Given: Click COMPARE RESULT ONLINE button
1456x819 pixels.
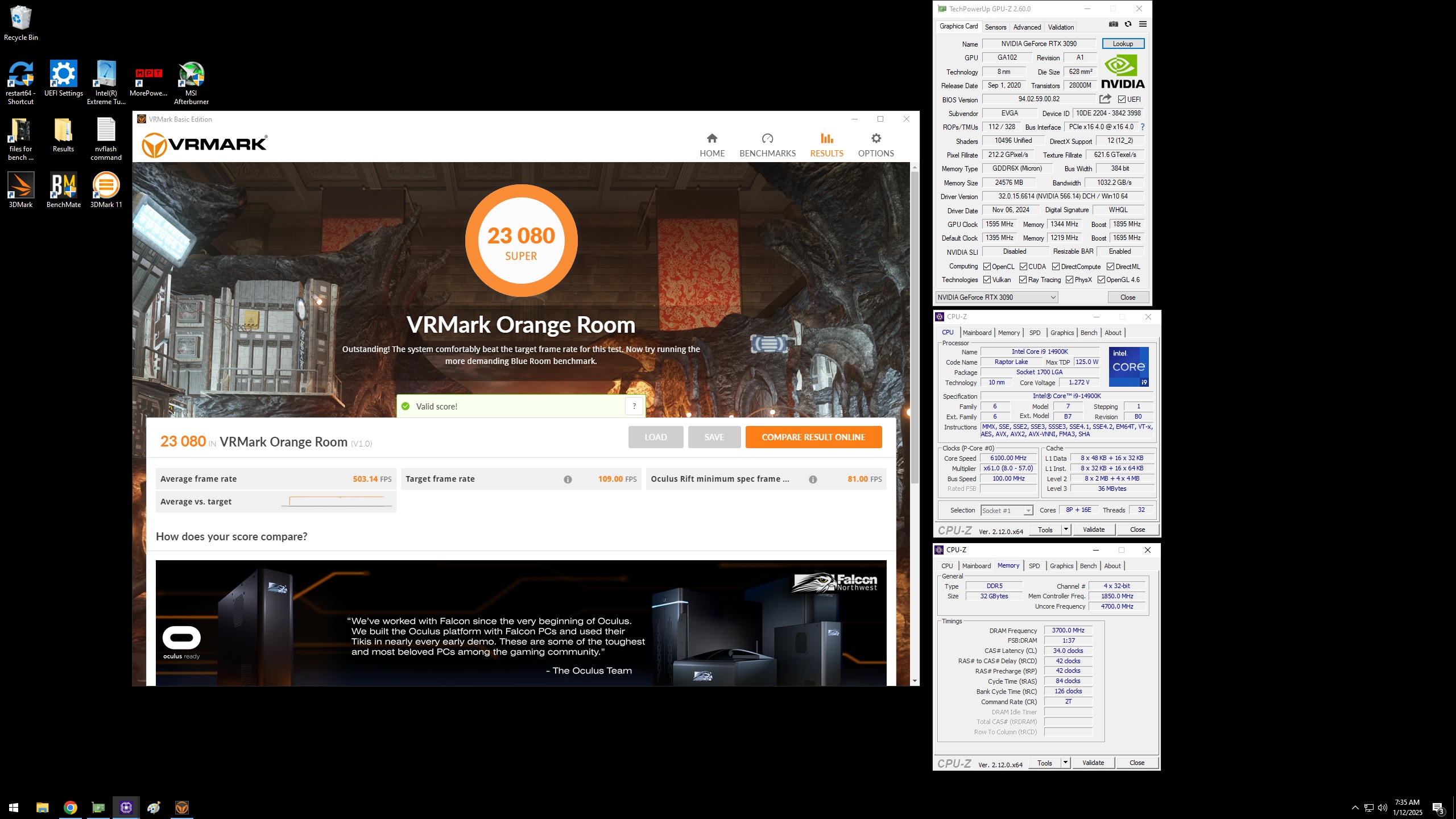Looking at the screenshot, I should (x=813, y=437).
